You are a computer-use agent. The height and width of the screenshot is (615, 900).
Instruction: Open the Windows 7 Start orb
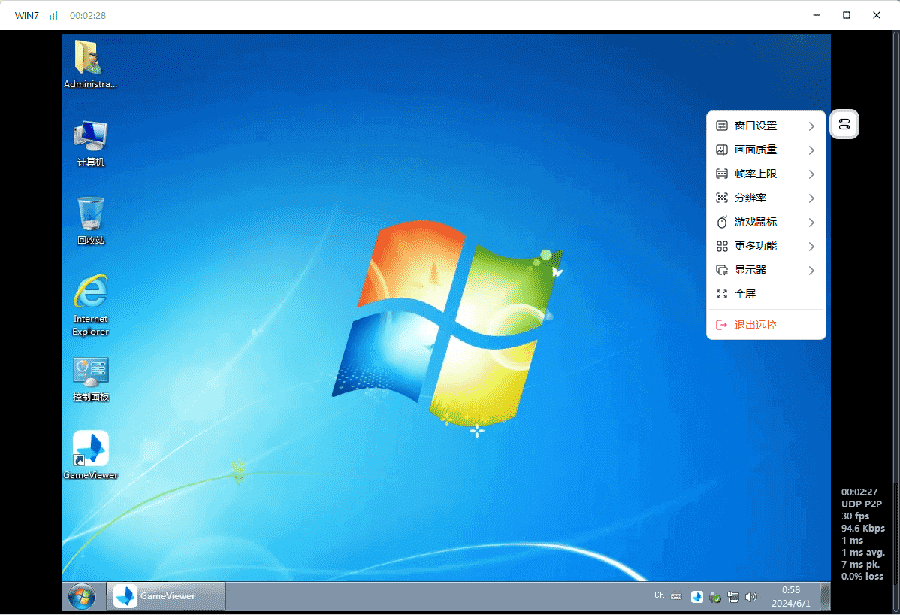click(82, 597)
